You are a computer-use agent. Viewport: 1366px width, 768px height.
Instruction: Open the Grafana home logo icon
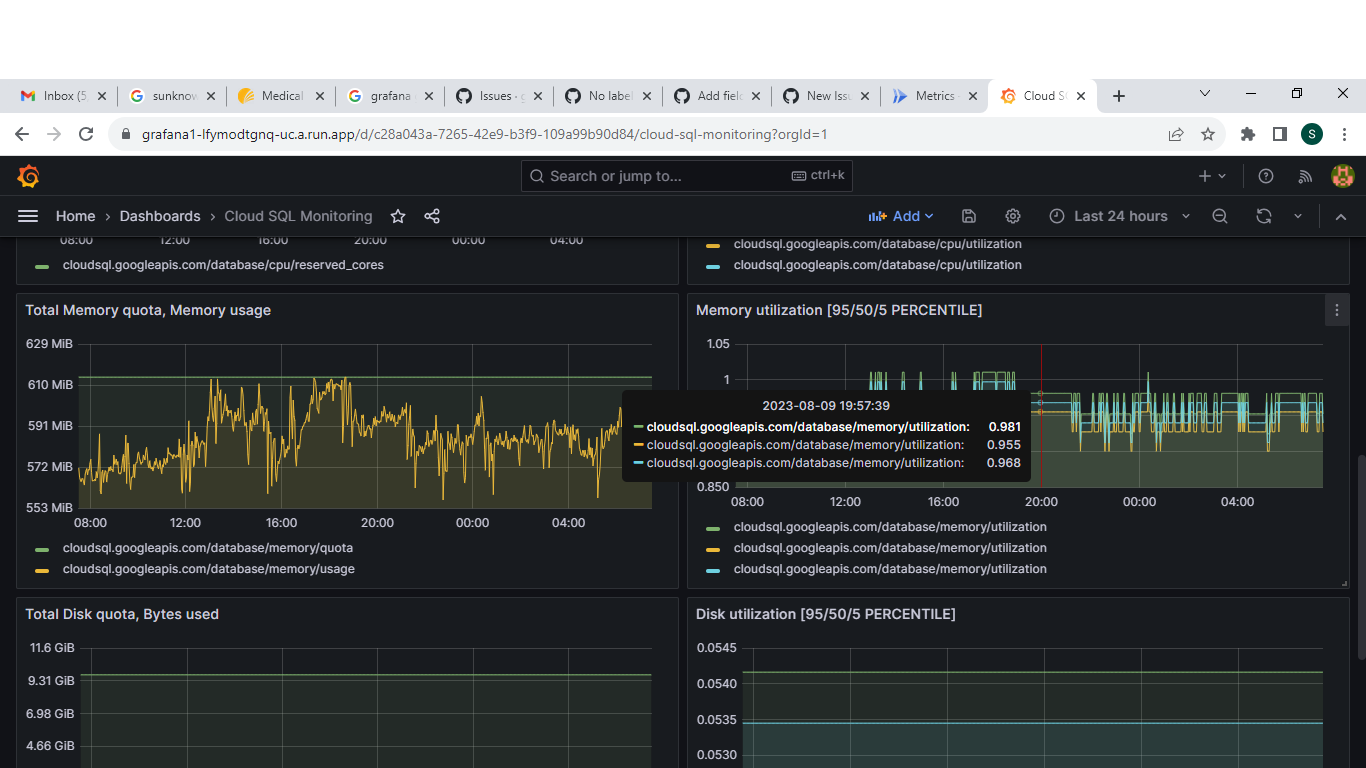27,175
